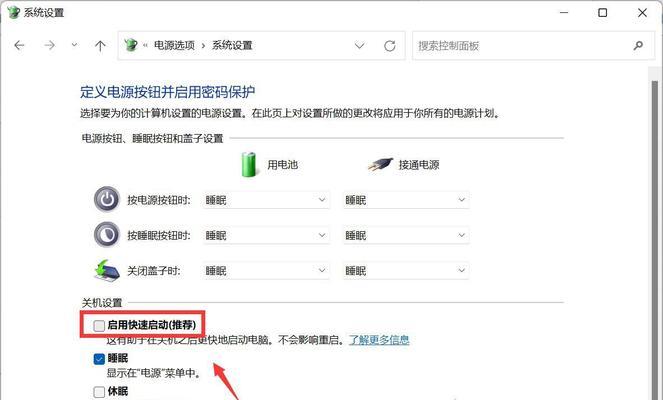The height and width of the screenshot is (400, 663).
Task: Refresh the control panel page
Action: [389, 46]
